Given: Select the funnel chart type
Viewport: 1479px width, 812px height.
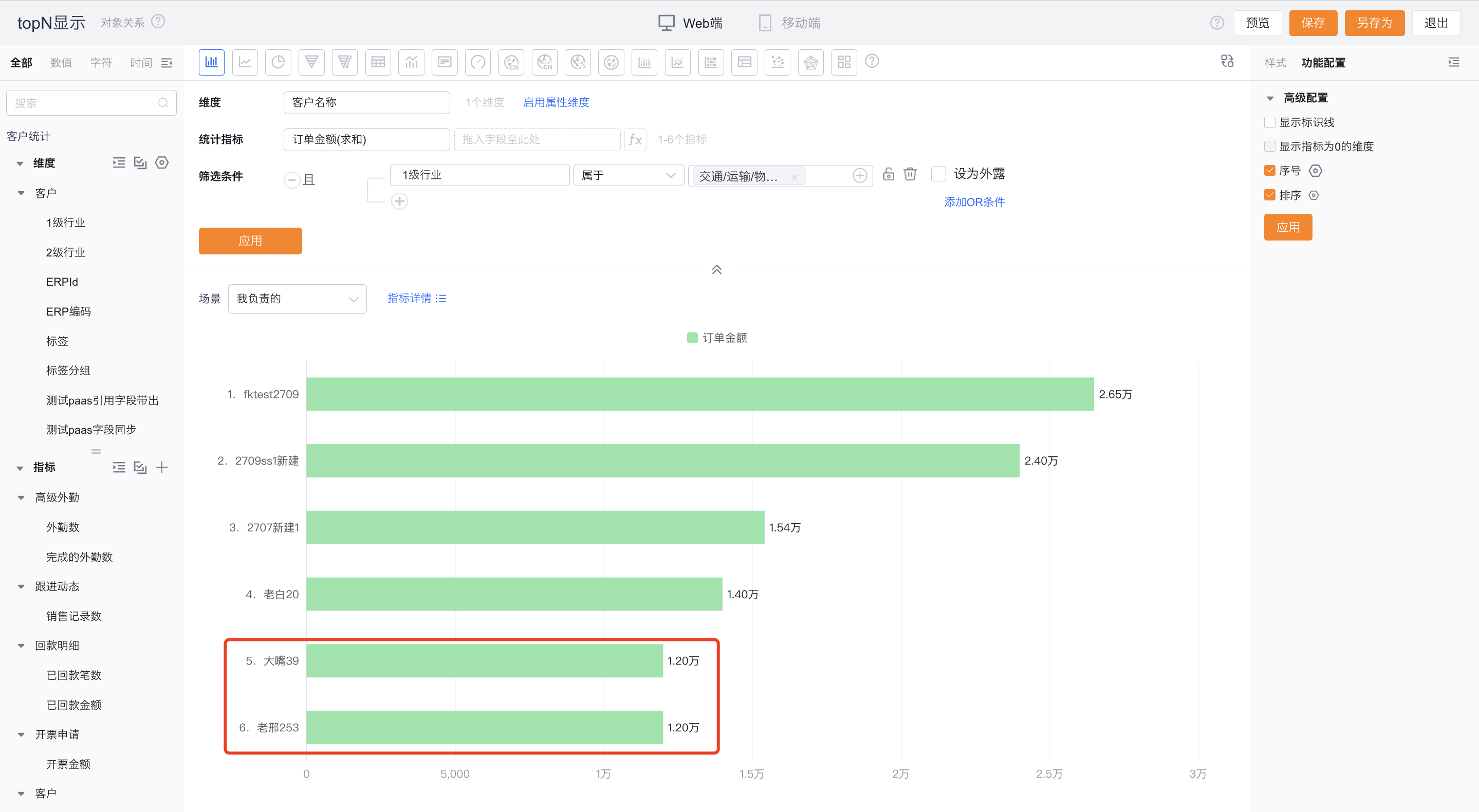Looking at the screenshot, I should click(x=312, y=62).
